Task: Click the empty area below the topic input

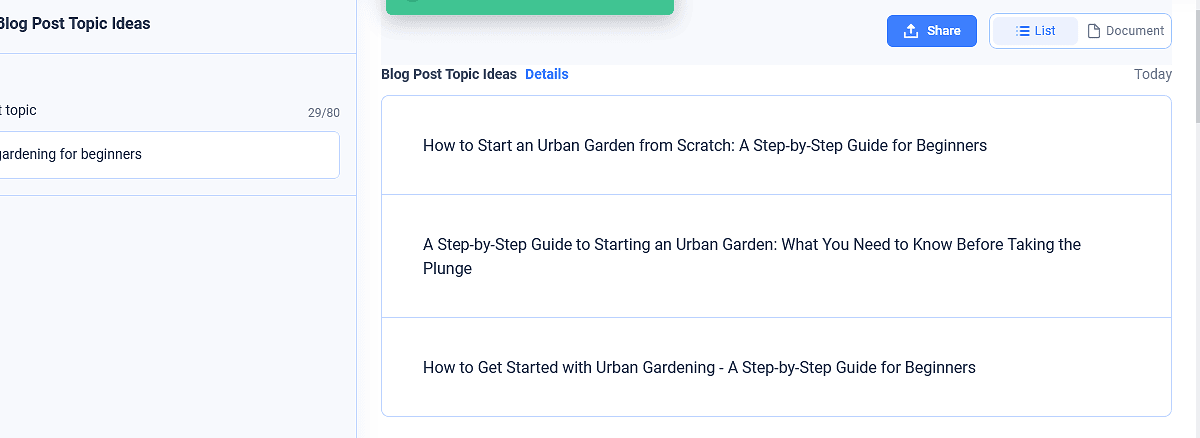Action: click(170, 310)
